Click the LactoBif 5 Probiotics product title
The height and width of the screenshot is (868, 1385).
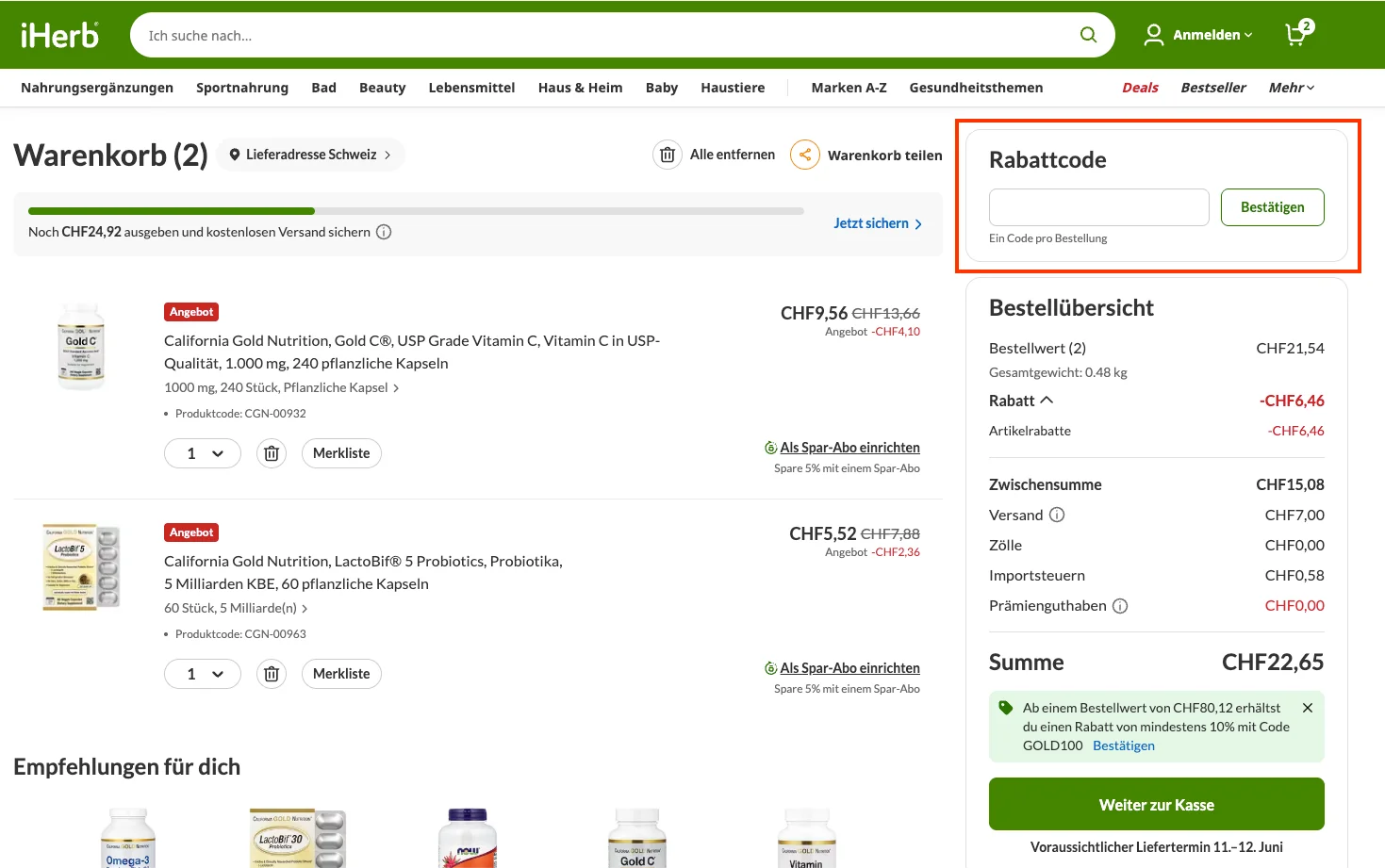click(363, 572)
